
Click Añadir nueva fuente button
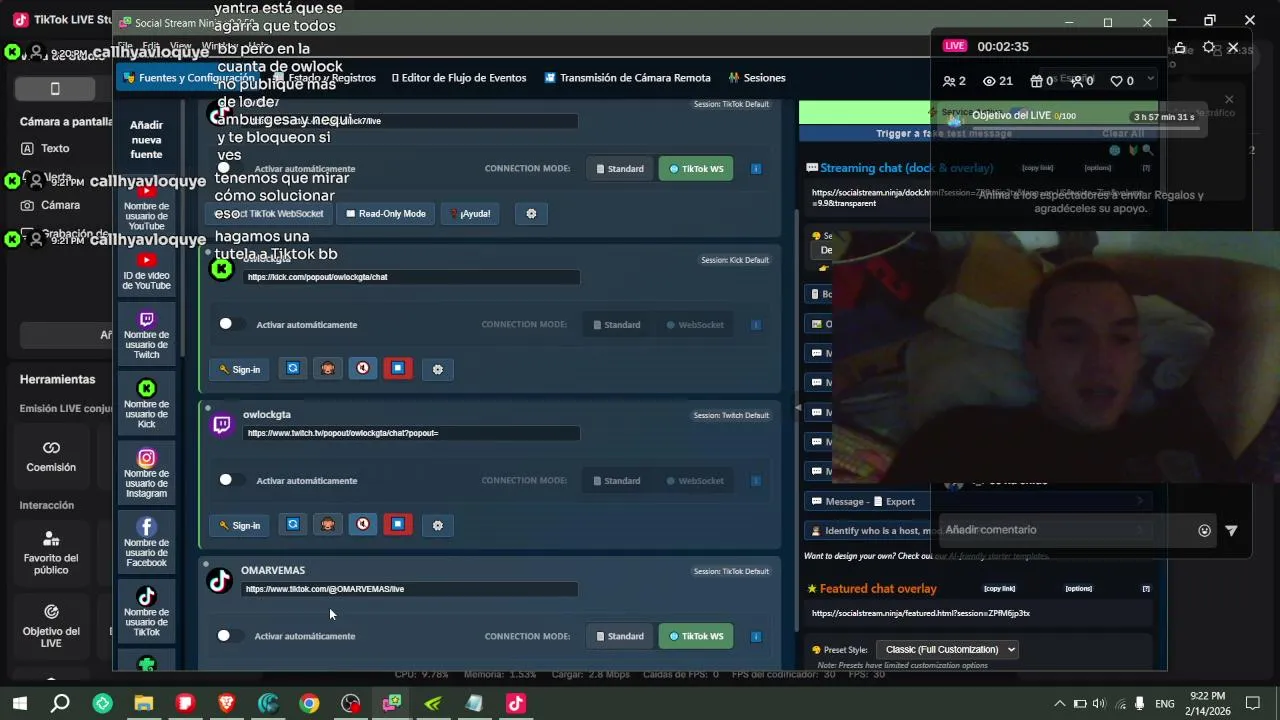coord(146,140)
